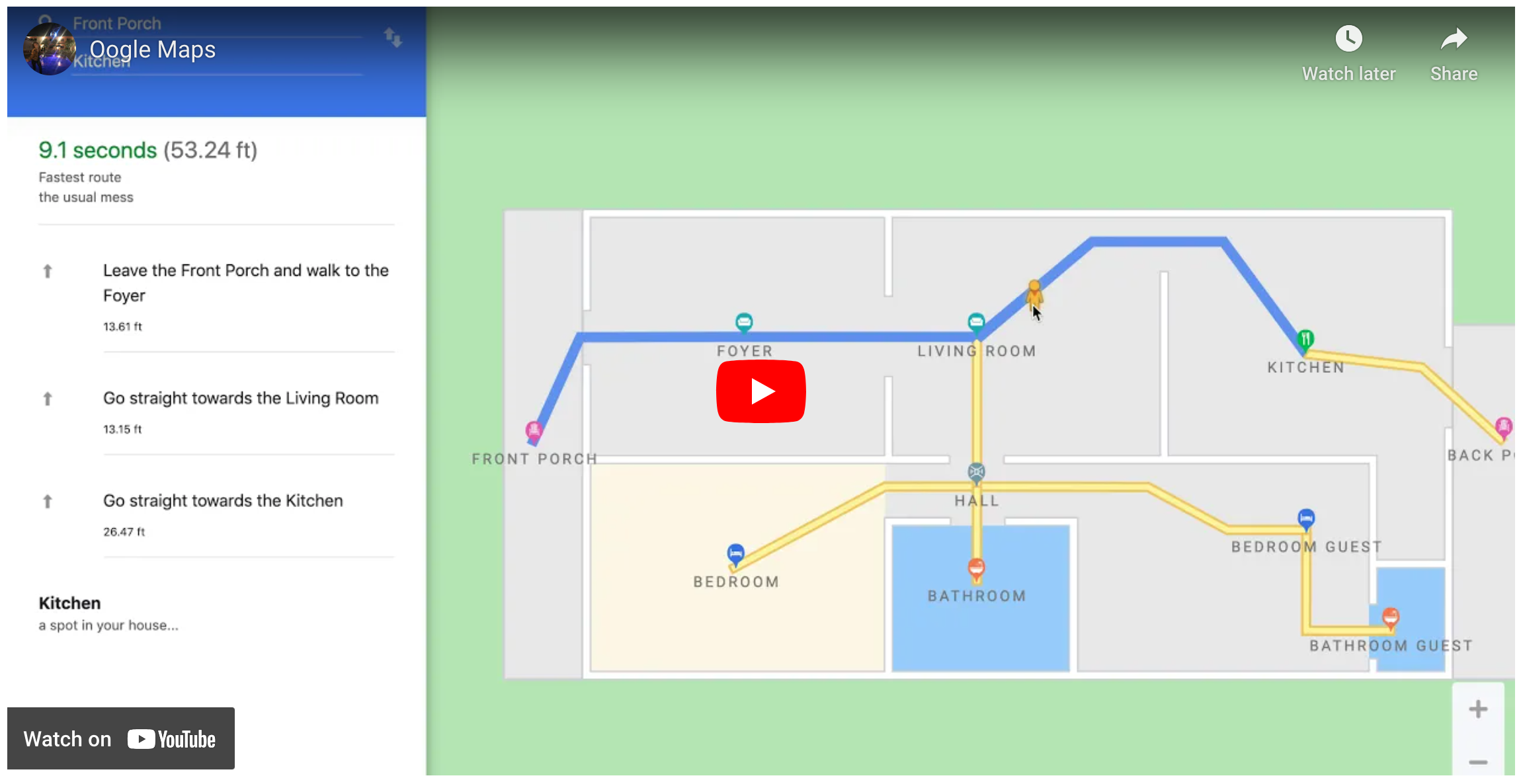Click the channel avatar thumbnail

click(x=50, y=49)
